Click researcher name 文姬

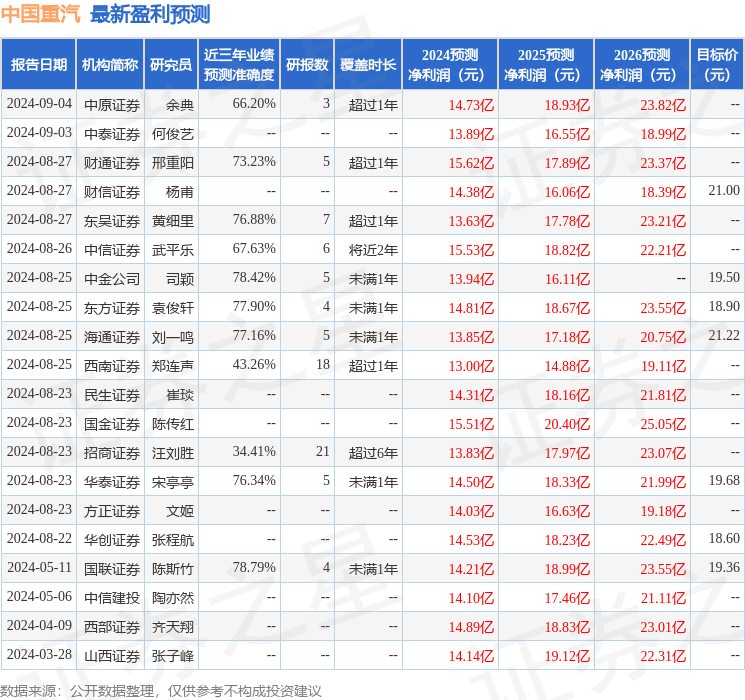pos(180,511)
